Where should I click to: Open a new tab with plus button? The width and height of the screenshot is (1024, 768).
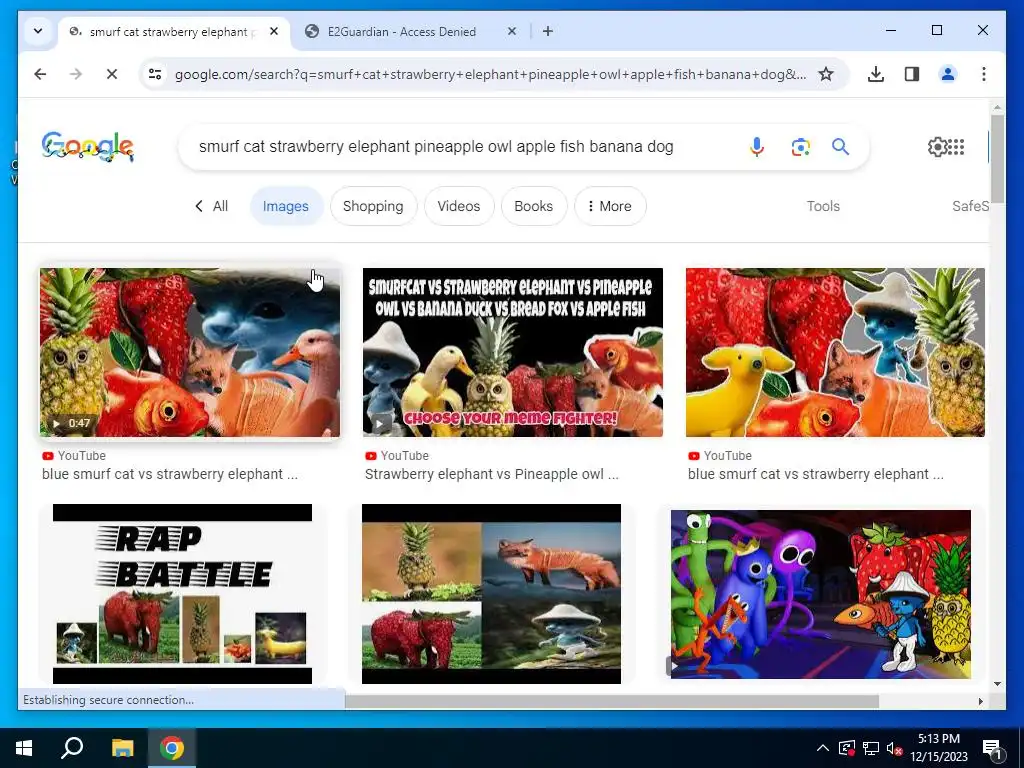click(x=547, y=31)
